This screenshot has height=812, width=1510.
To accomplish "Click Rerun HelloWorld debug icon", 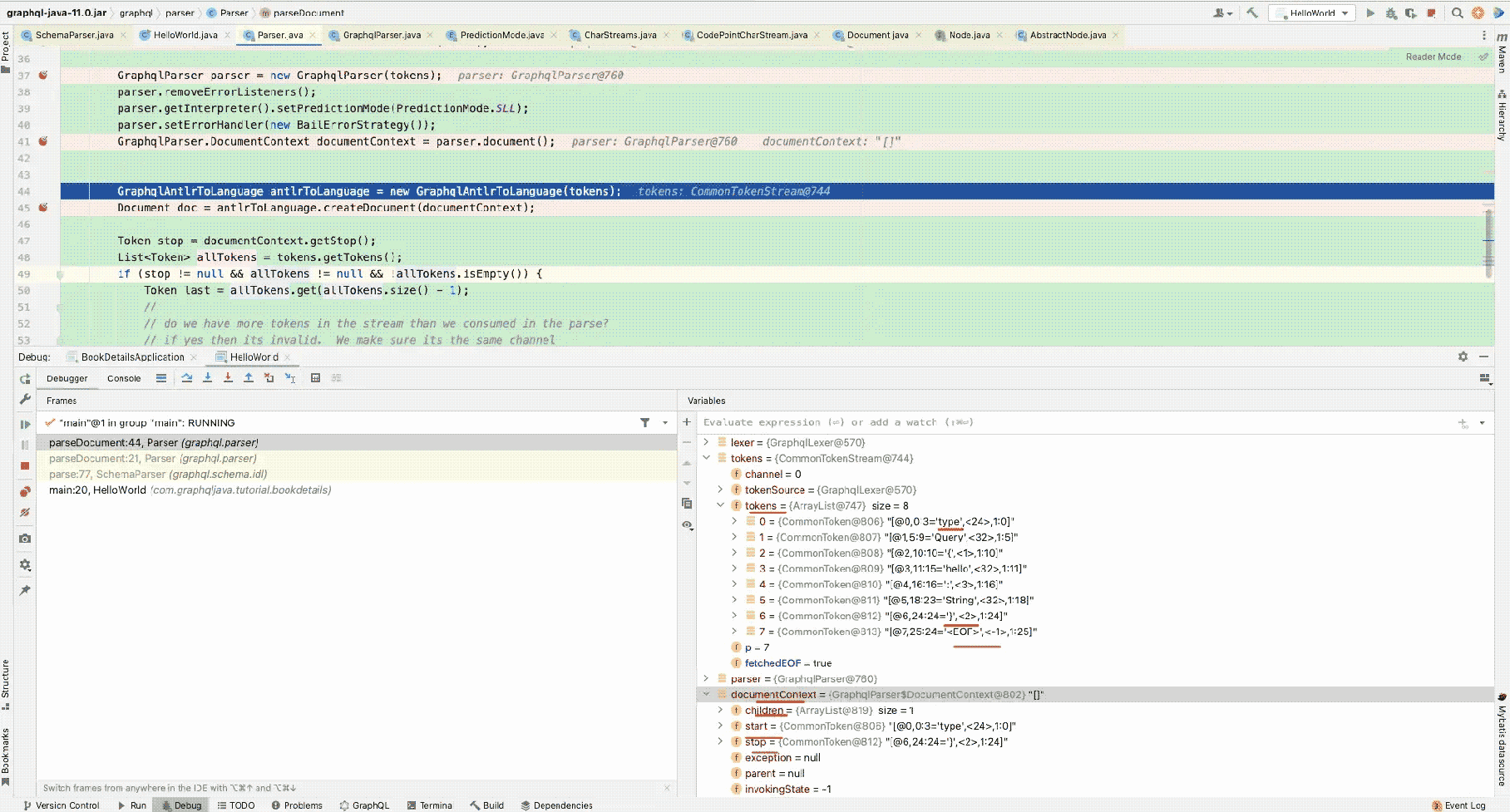I will (x=25, y=379).
